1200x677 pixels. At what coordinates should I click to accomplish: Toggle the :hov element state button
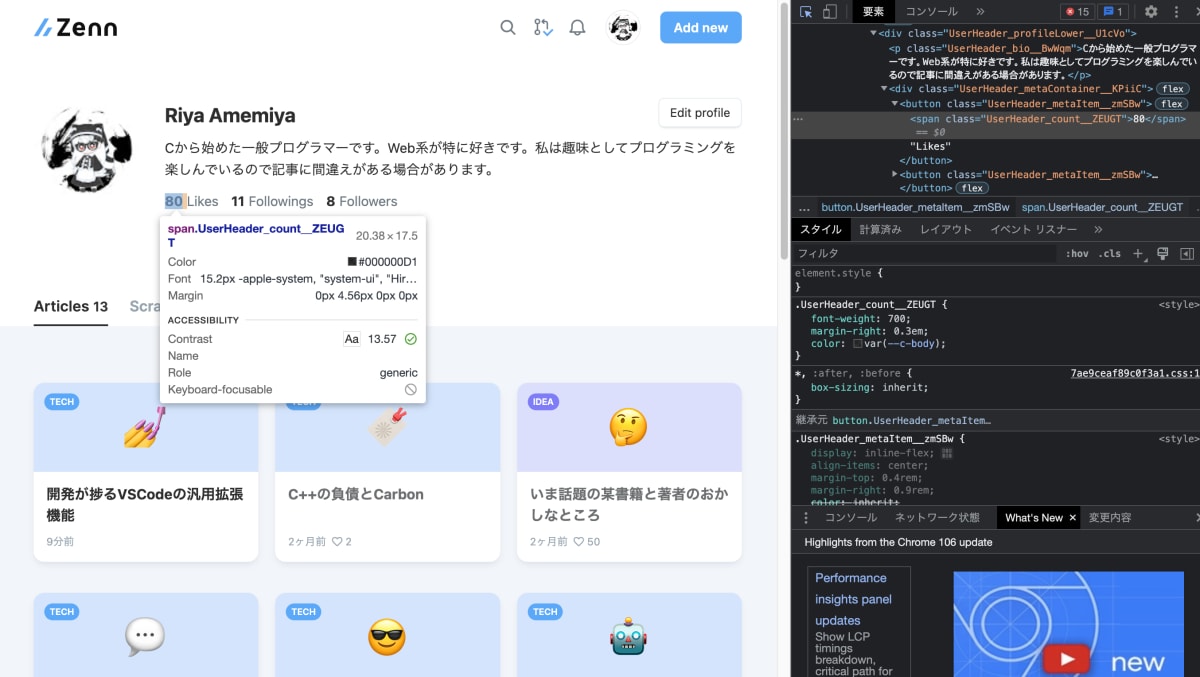coord(1077,254)
